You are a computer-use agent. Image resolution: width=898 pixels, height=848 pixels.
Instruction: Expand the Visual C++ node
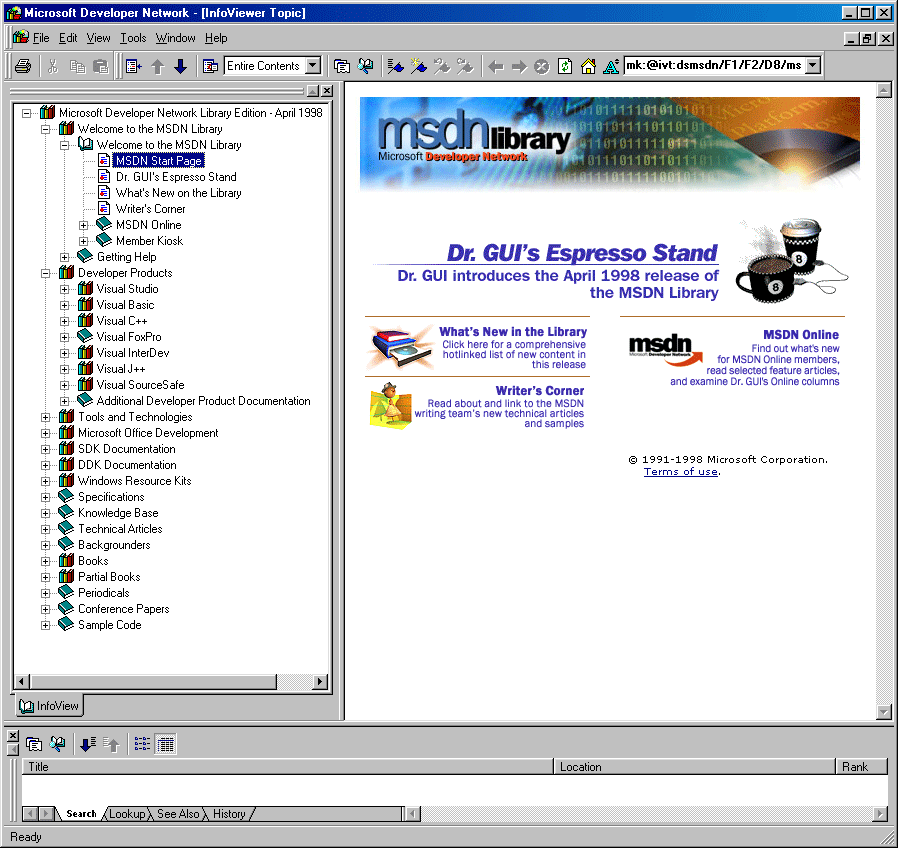coord(65,321)
